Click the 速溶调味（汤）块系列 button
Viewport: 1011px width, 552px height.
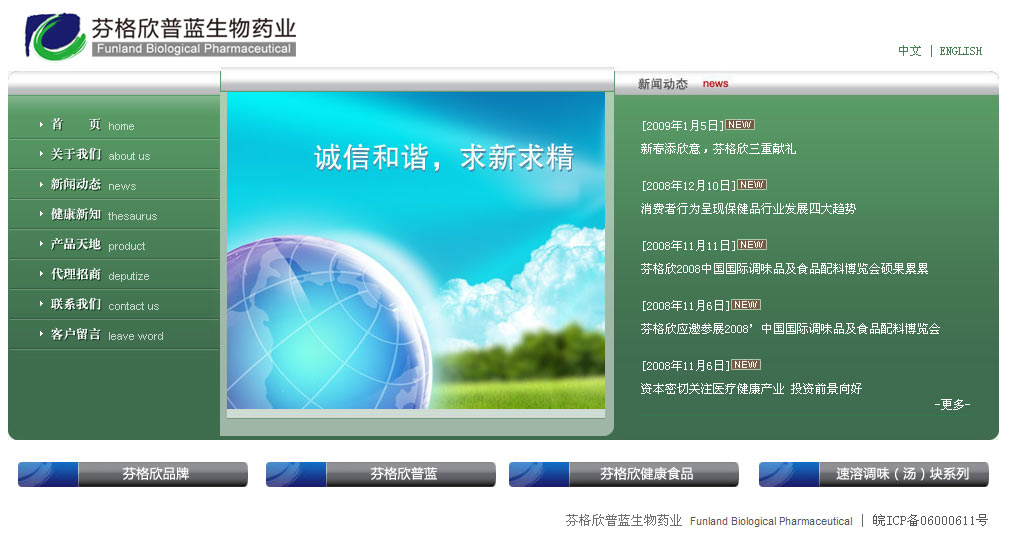pos(874,474)
